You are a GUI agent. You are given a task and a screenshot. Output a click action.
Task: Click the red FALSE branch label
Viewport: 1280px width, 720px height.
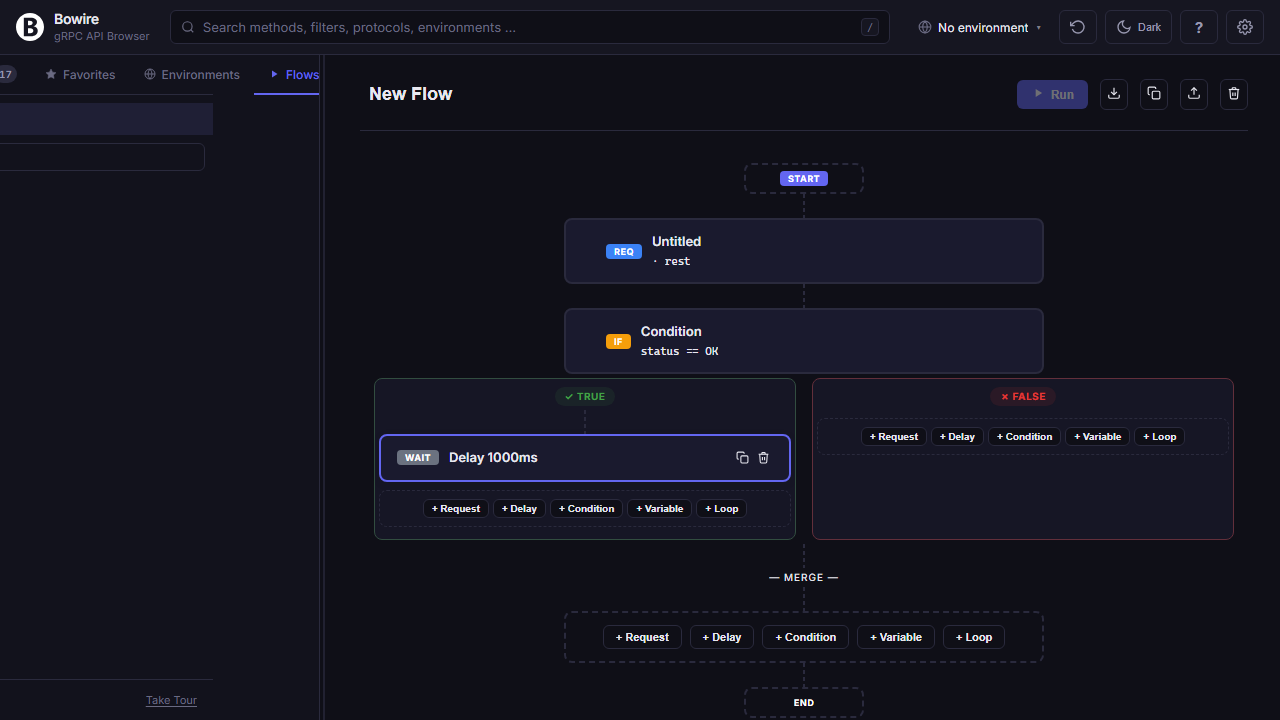click(x=1023, y=397)
